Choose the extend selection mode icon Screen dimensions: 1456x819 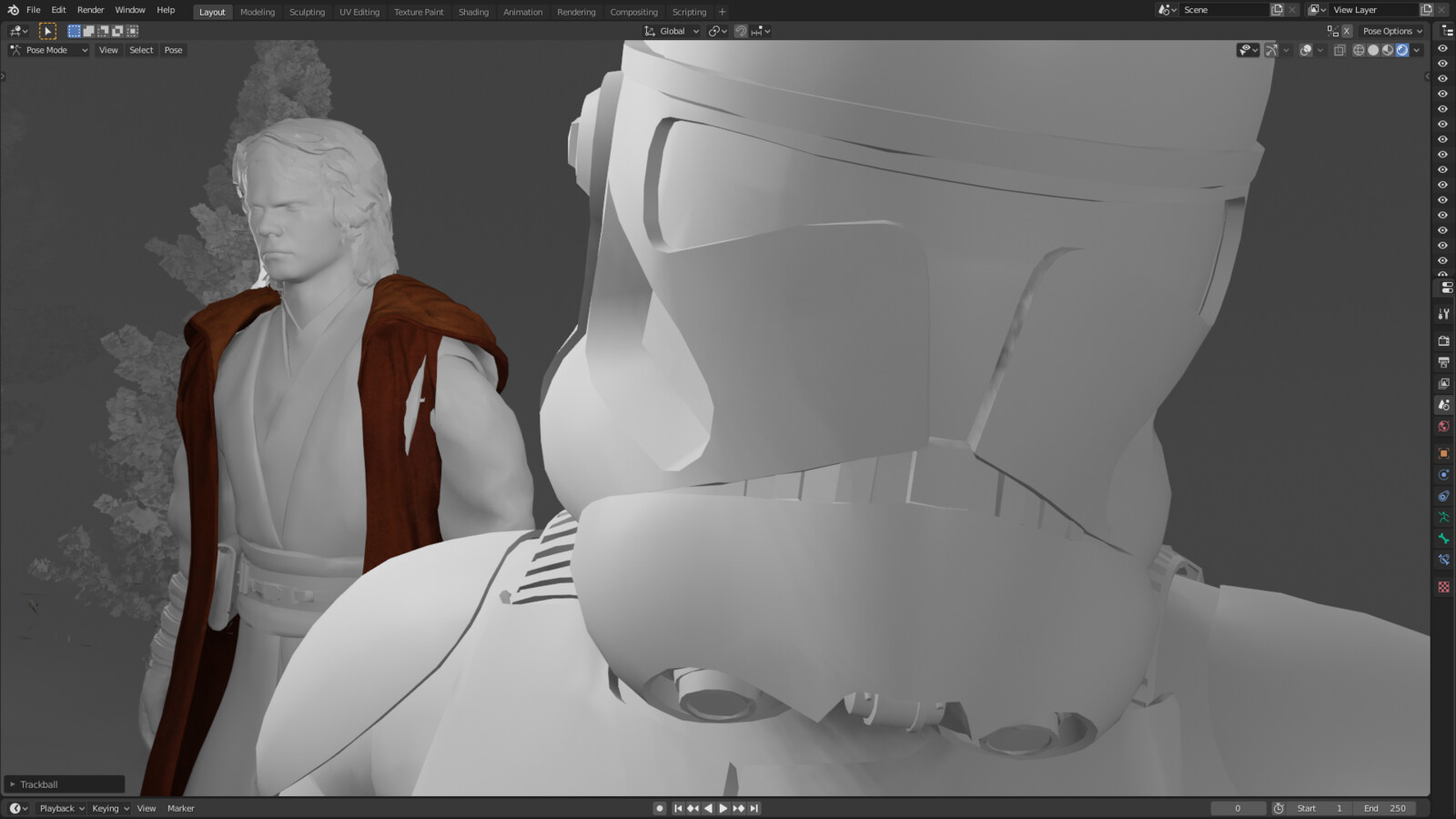point(89,31)
